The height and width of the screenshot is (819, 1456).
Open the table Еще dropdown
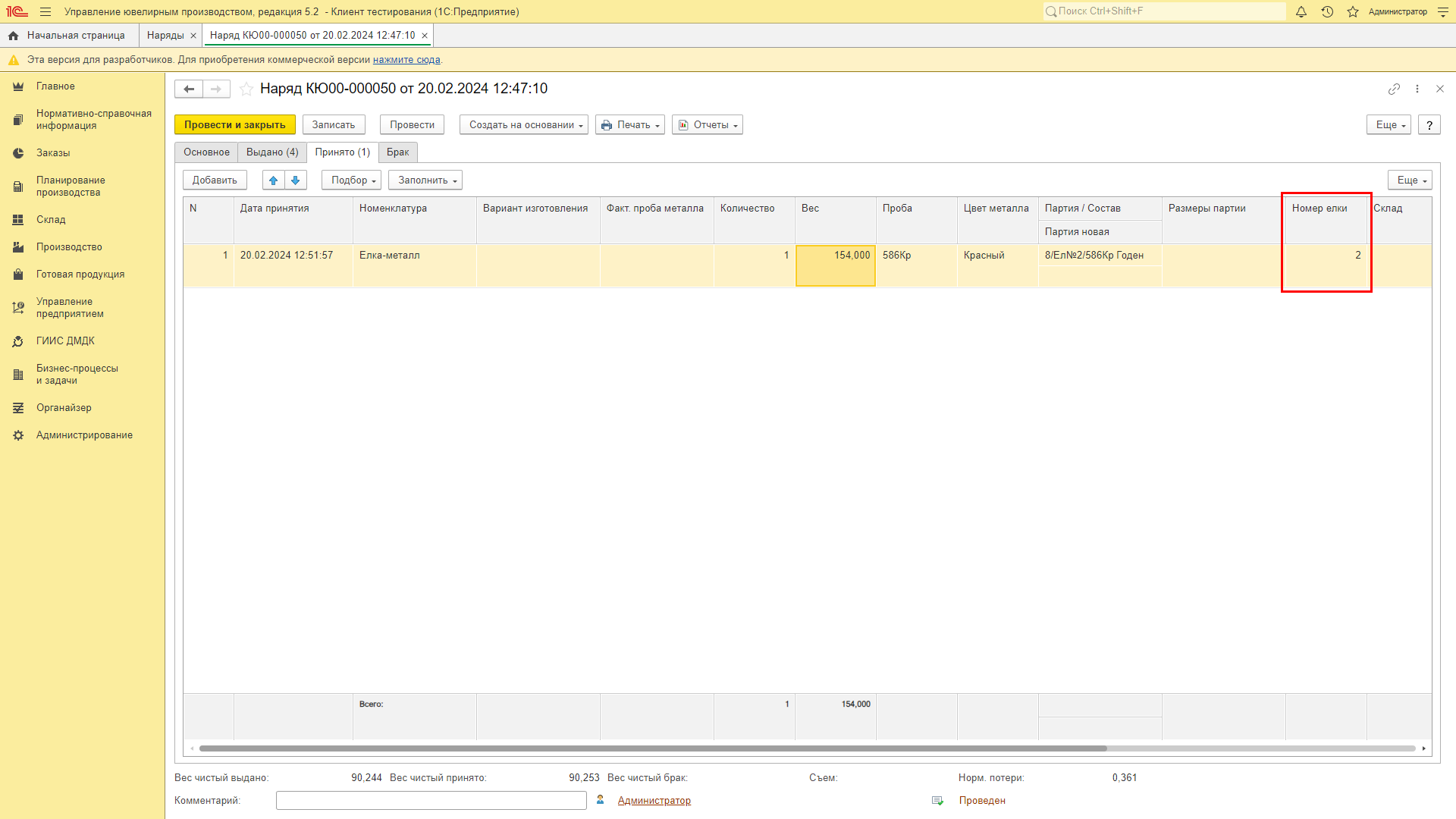(1410, 180)
